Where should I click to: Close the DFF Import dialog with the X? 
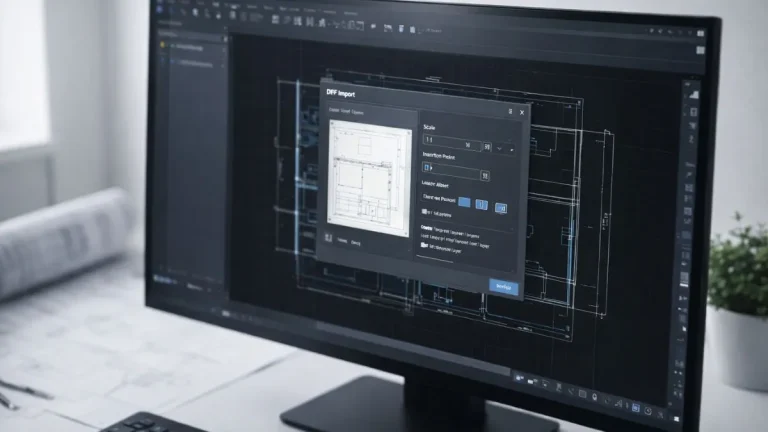(522, 113)
